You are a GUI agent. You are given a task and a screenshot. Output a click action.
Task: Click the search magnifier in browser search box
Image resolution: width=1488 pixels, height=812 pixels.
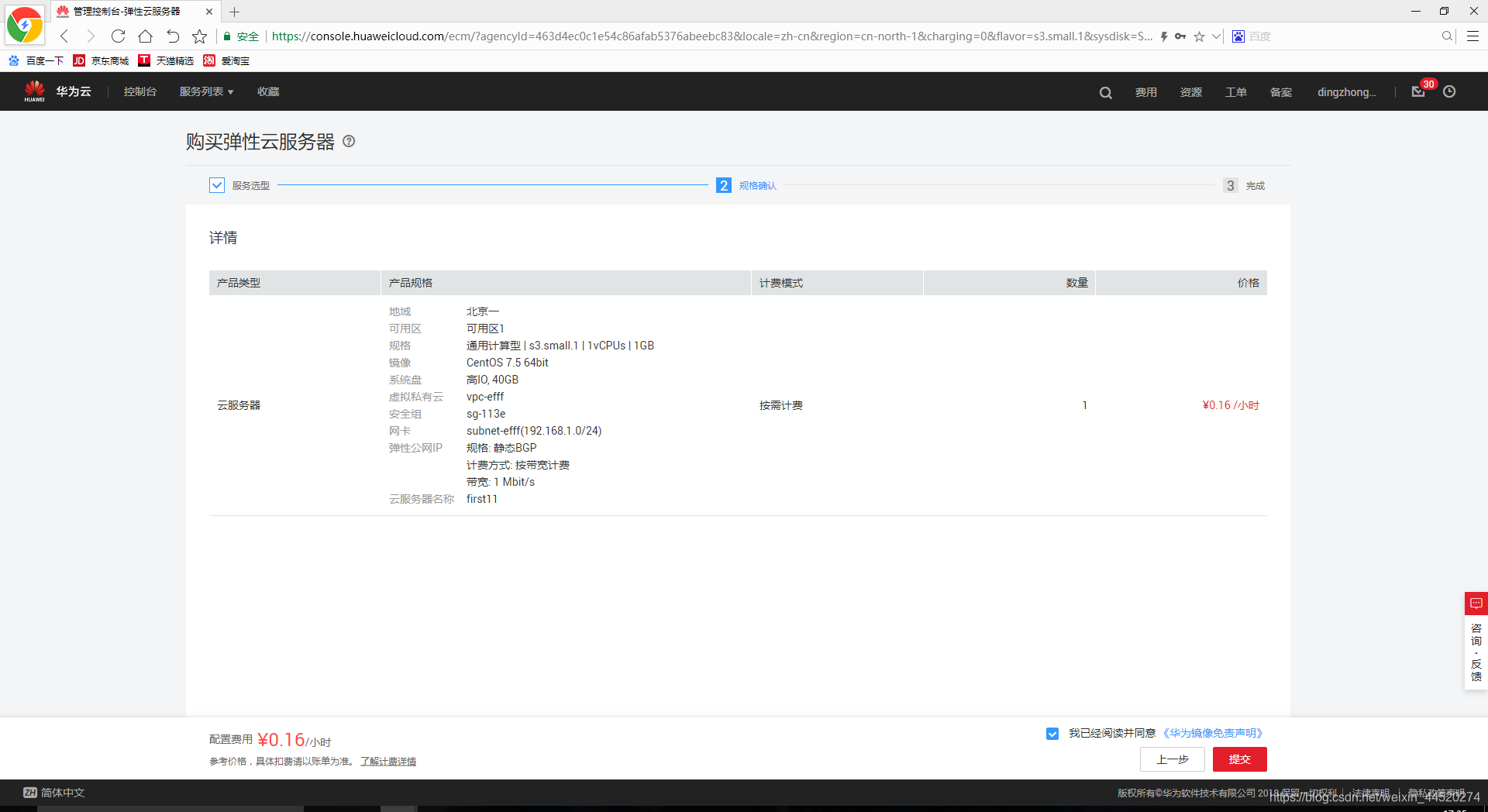pyautogui.click(x=1447, y=36)
